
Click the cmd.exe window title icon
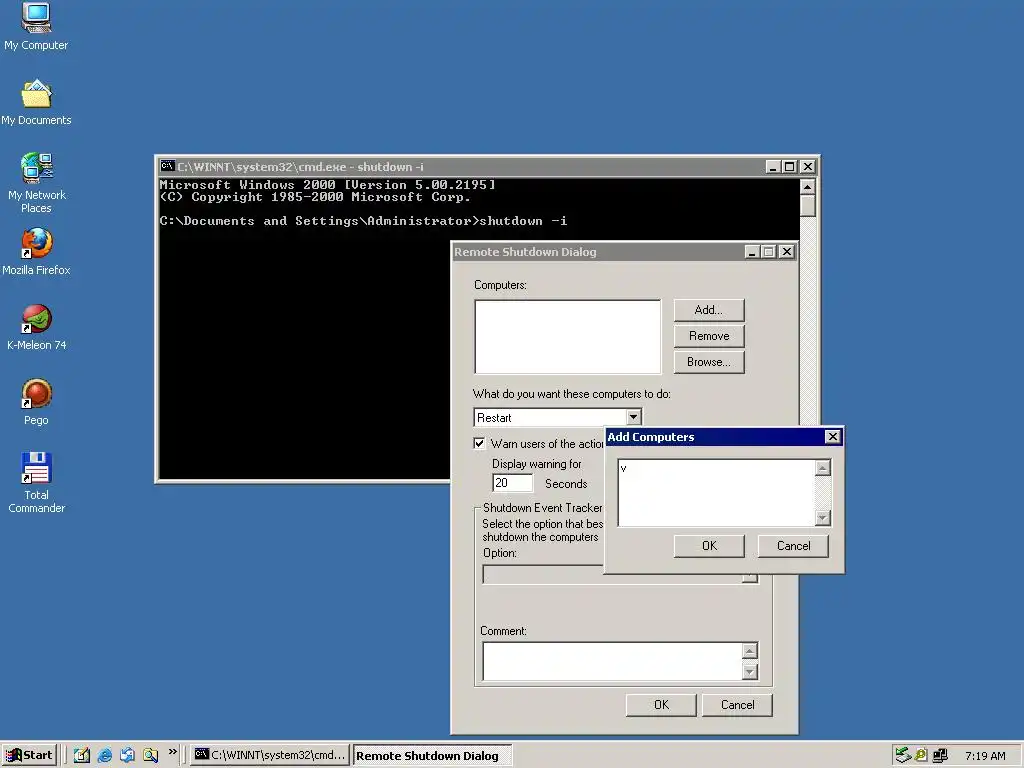pyautogui.click(x=168, y=167)
